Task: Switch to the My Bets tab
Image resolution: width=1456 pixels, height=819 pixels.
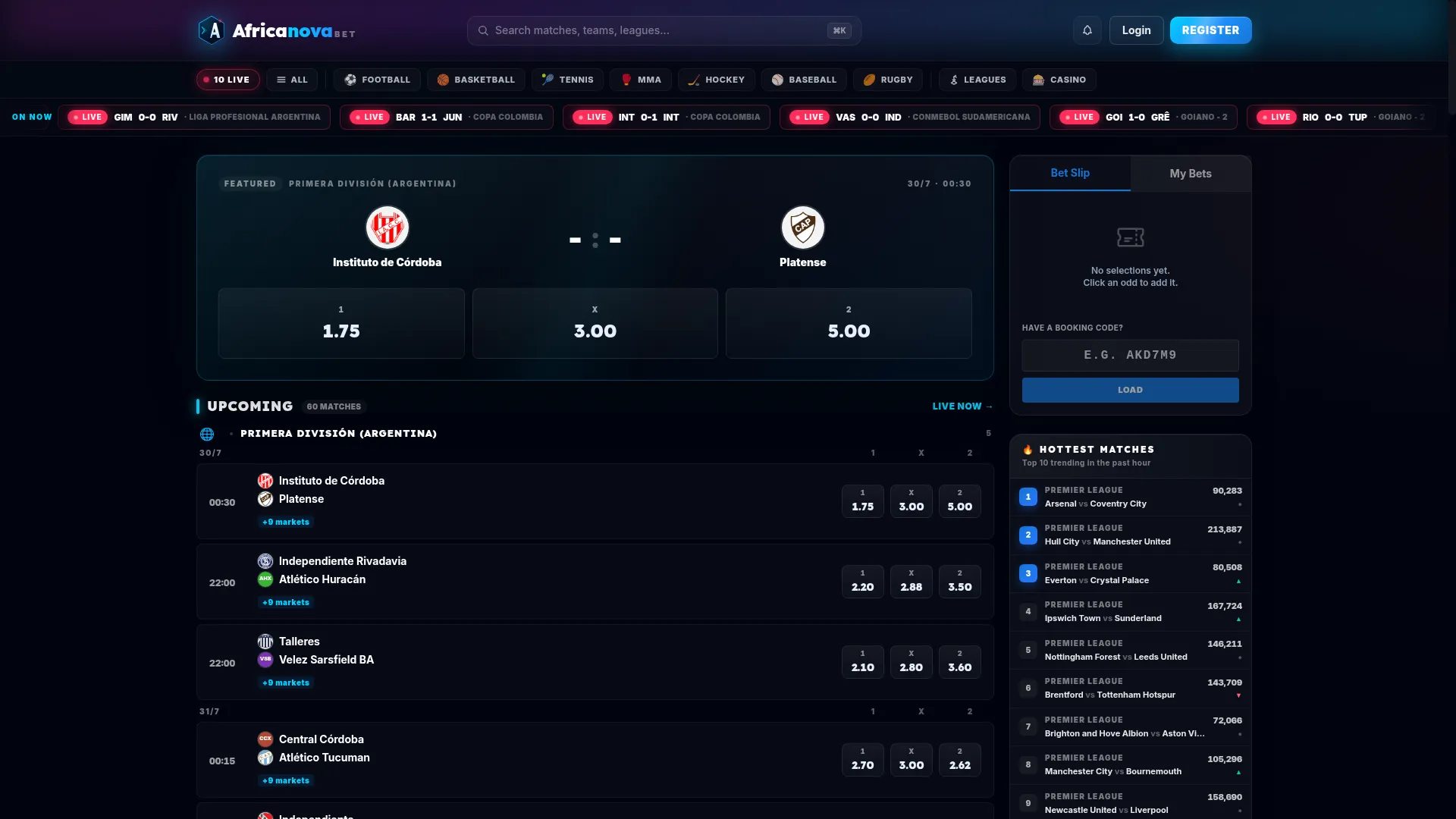Action: (x=1191, y=174)
